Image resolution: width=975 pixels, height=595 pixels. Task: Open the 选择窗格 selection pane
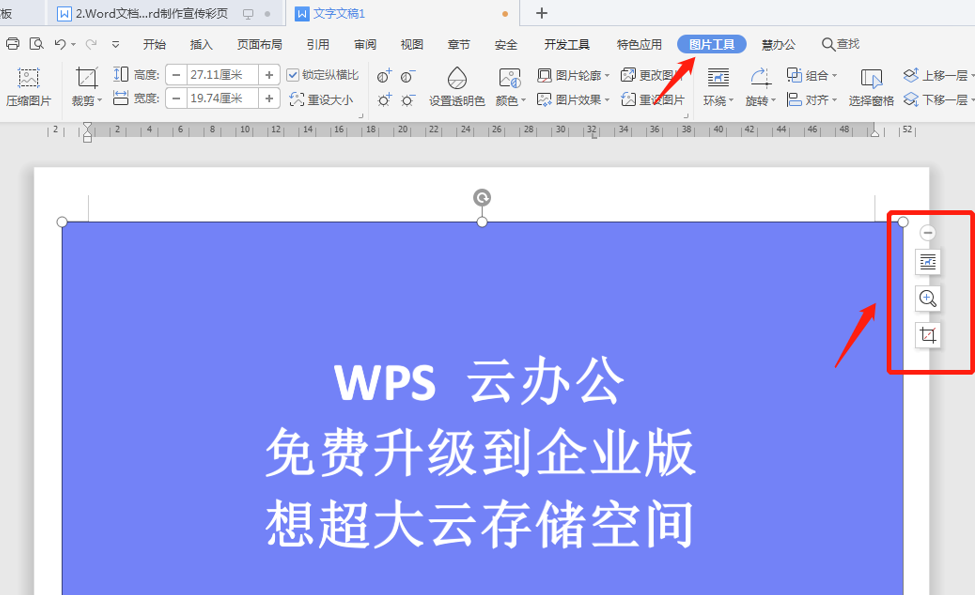(x=871, y=86)
